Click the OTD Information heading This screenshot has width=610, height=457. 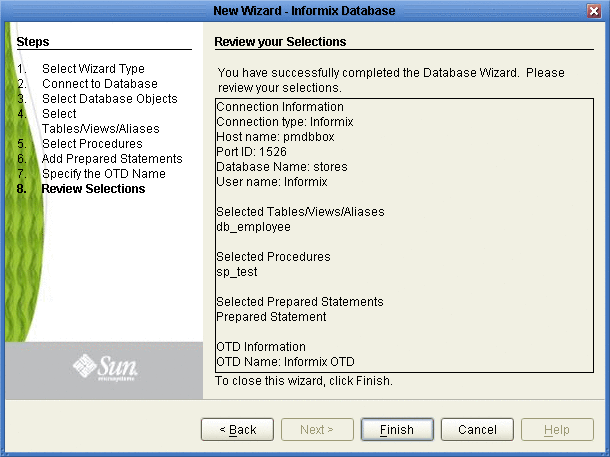click(x=261, y=347)
